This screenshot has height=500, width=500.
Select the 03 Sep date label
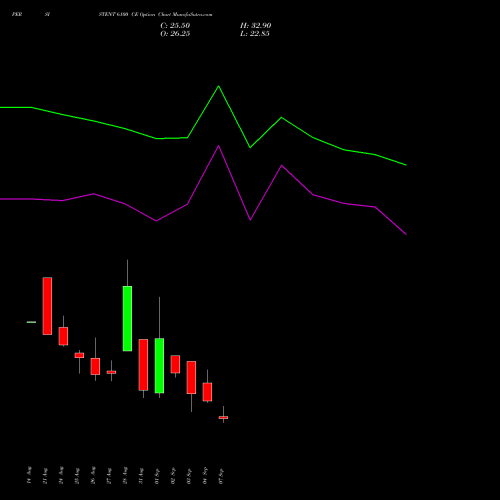(x=189, y=476)
